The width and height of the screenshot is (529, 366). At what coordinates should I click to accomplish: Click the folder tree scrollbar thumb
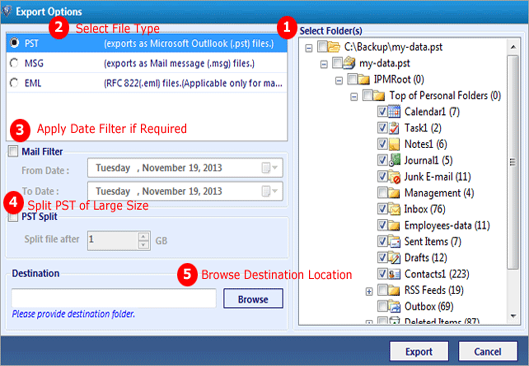click(513, 162)
